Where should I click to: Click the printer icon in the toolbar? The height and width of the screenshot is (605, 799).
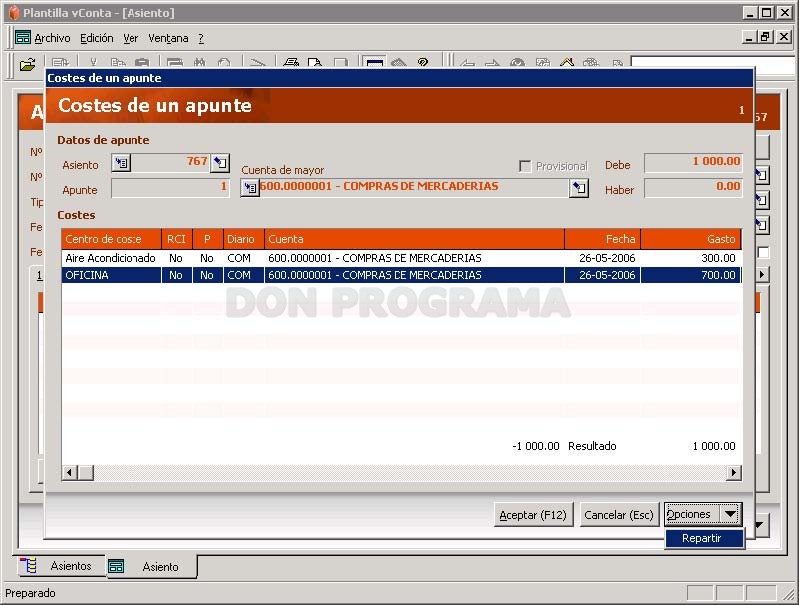(x=291, y=63)
